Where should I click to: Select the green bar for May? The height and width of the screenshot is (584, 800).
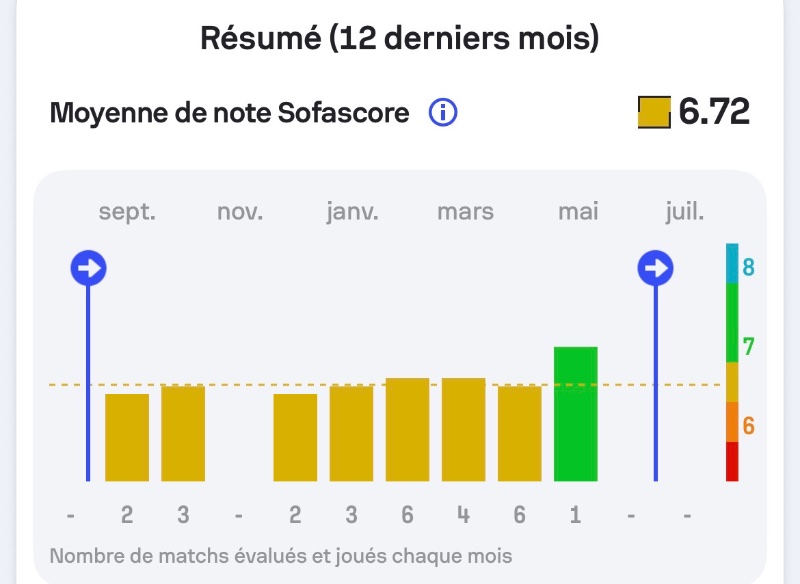point(576,414)
